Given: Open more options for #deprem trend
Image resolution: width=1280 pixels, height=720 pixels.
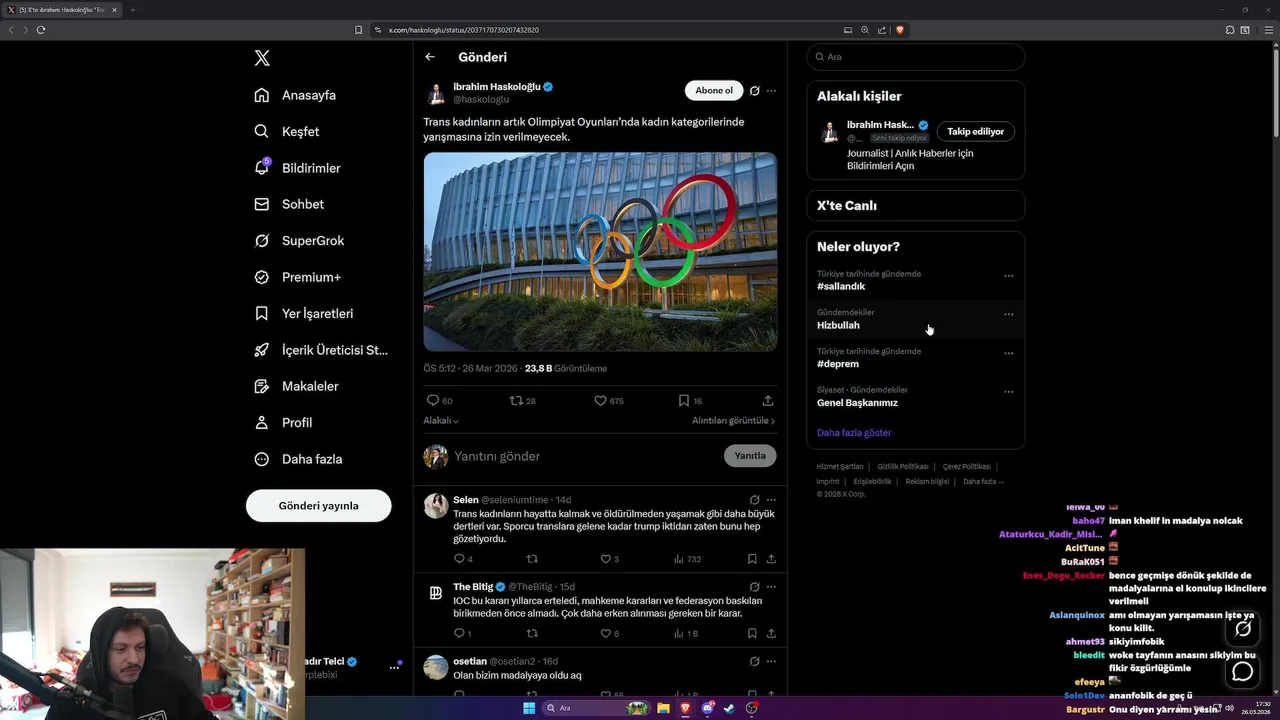Looking at the screenshot, I should [1008, 353].
